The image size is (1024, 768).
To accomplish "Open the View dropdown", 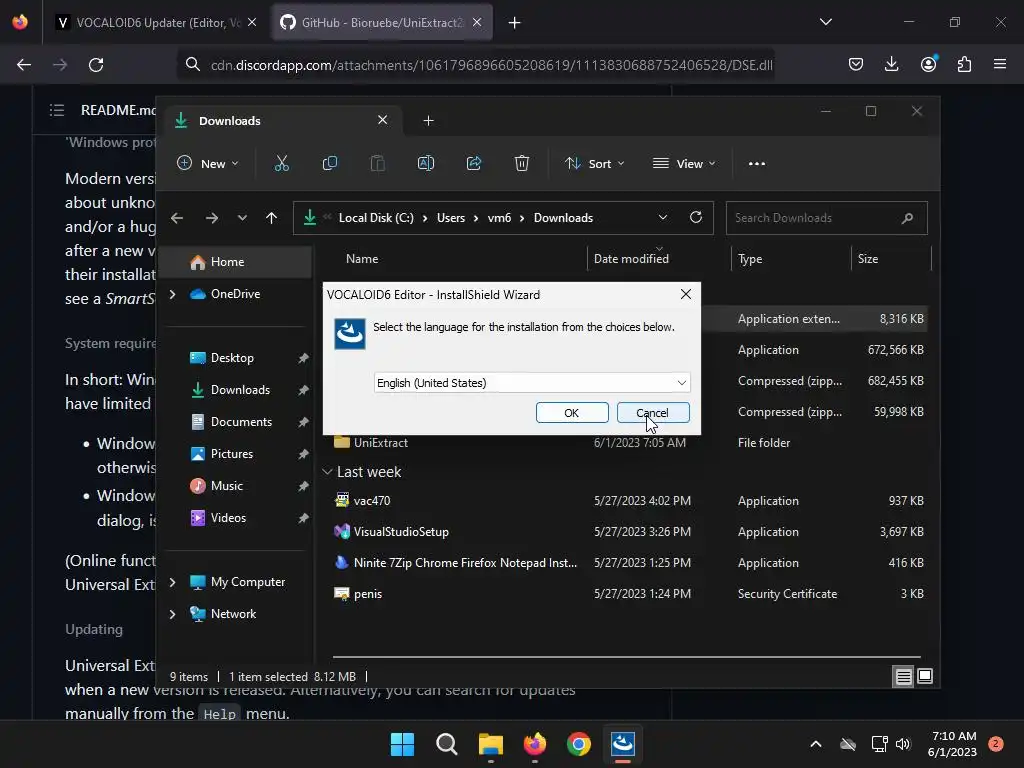I will point(684,163).
